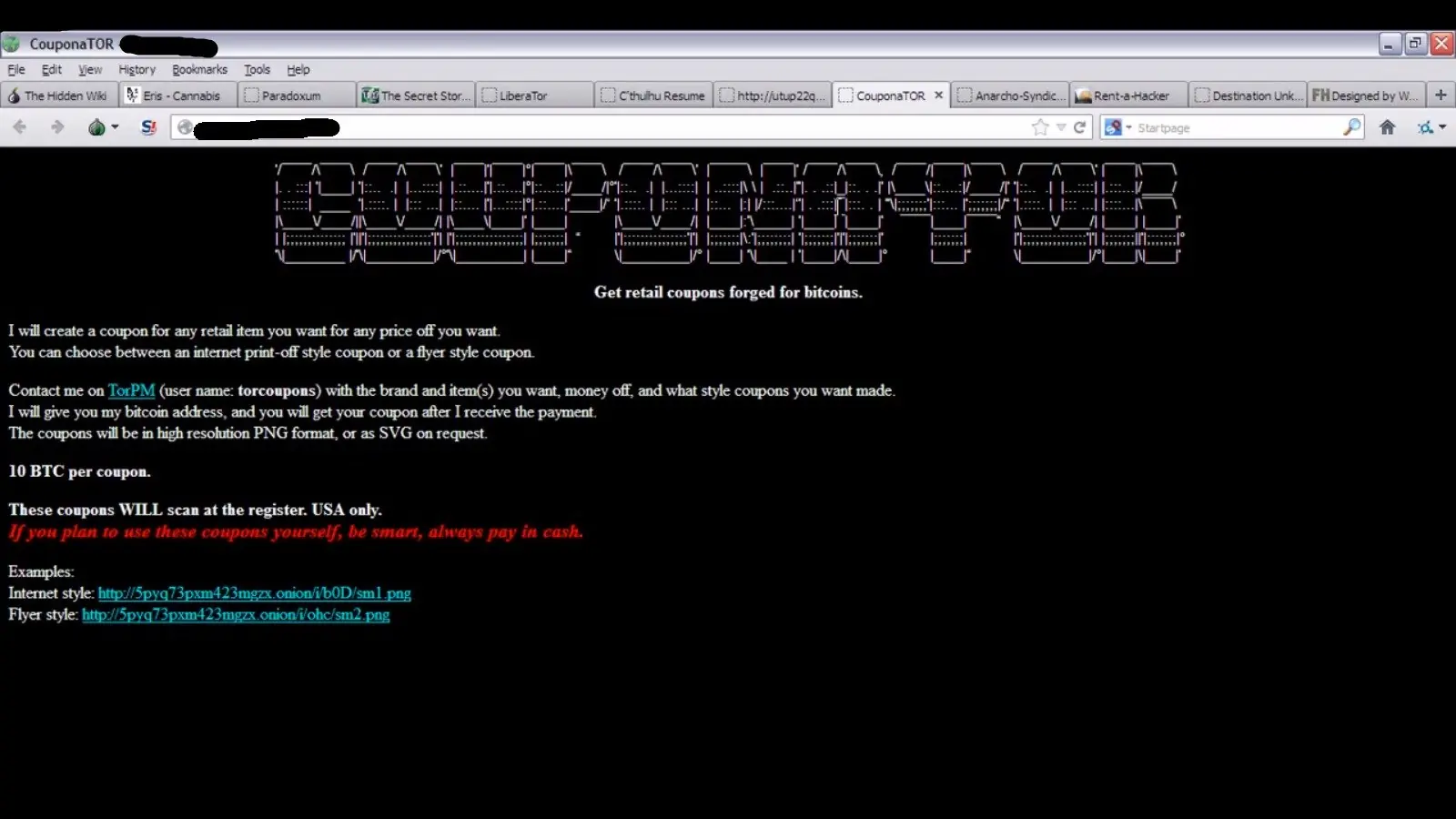Click the text "10 BTC per coupon."
The height and width of the screenshot is (819, 1456).
80,471
